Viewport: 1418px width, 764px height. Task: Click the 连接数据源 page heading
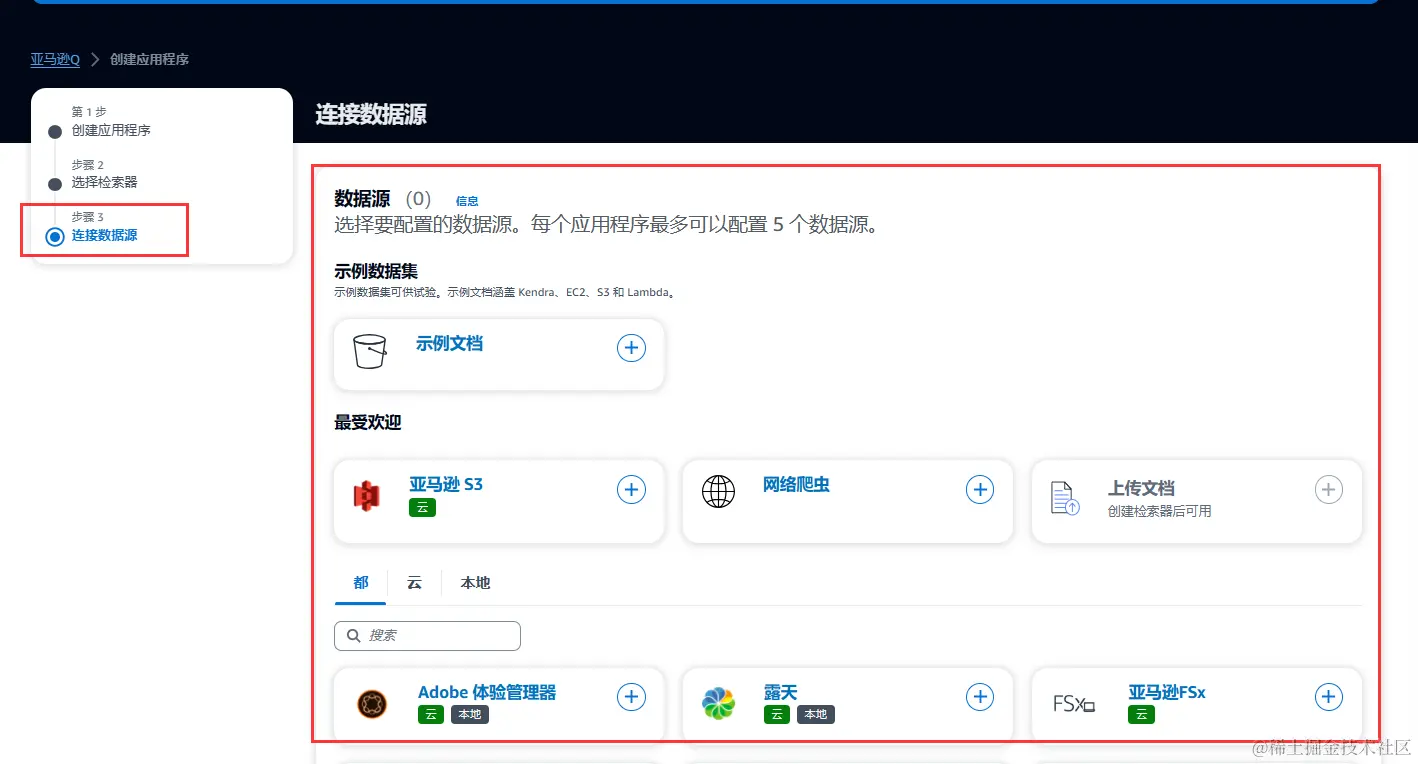click(x=371, y=114)
